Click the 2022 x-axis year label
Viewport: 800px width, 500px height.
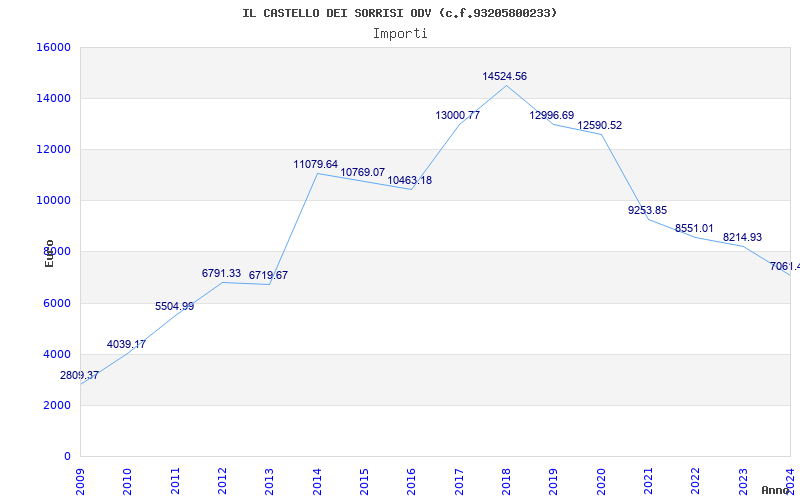pos(695,481)
